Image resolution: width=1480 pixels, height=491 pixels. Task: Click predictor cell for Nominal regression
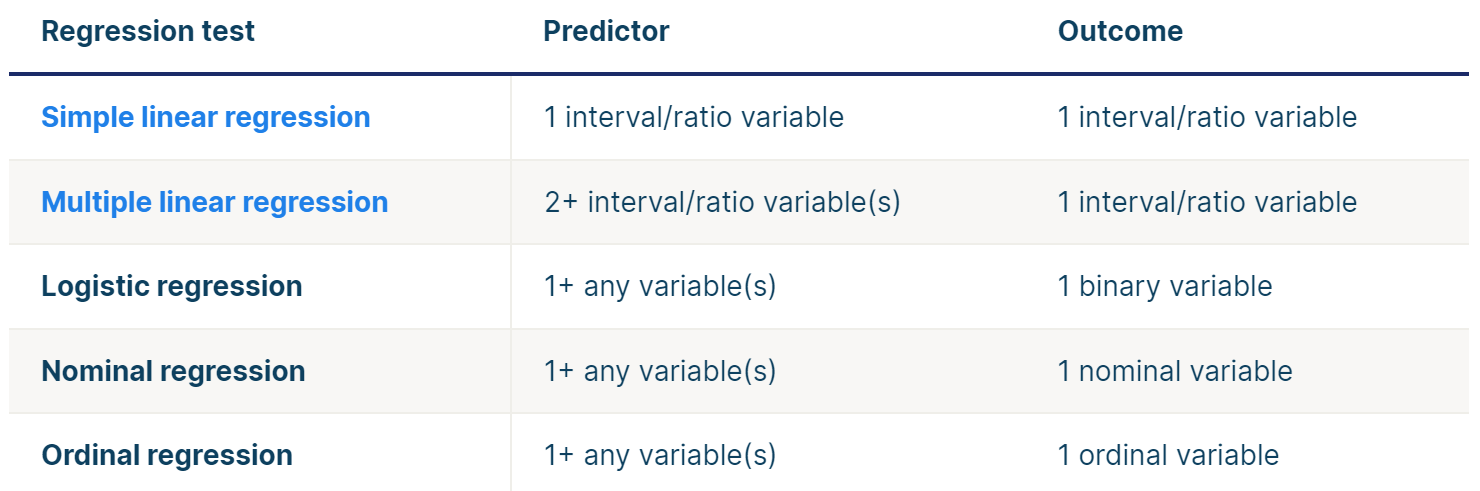pos(660,371)
